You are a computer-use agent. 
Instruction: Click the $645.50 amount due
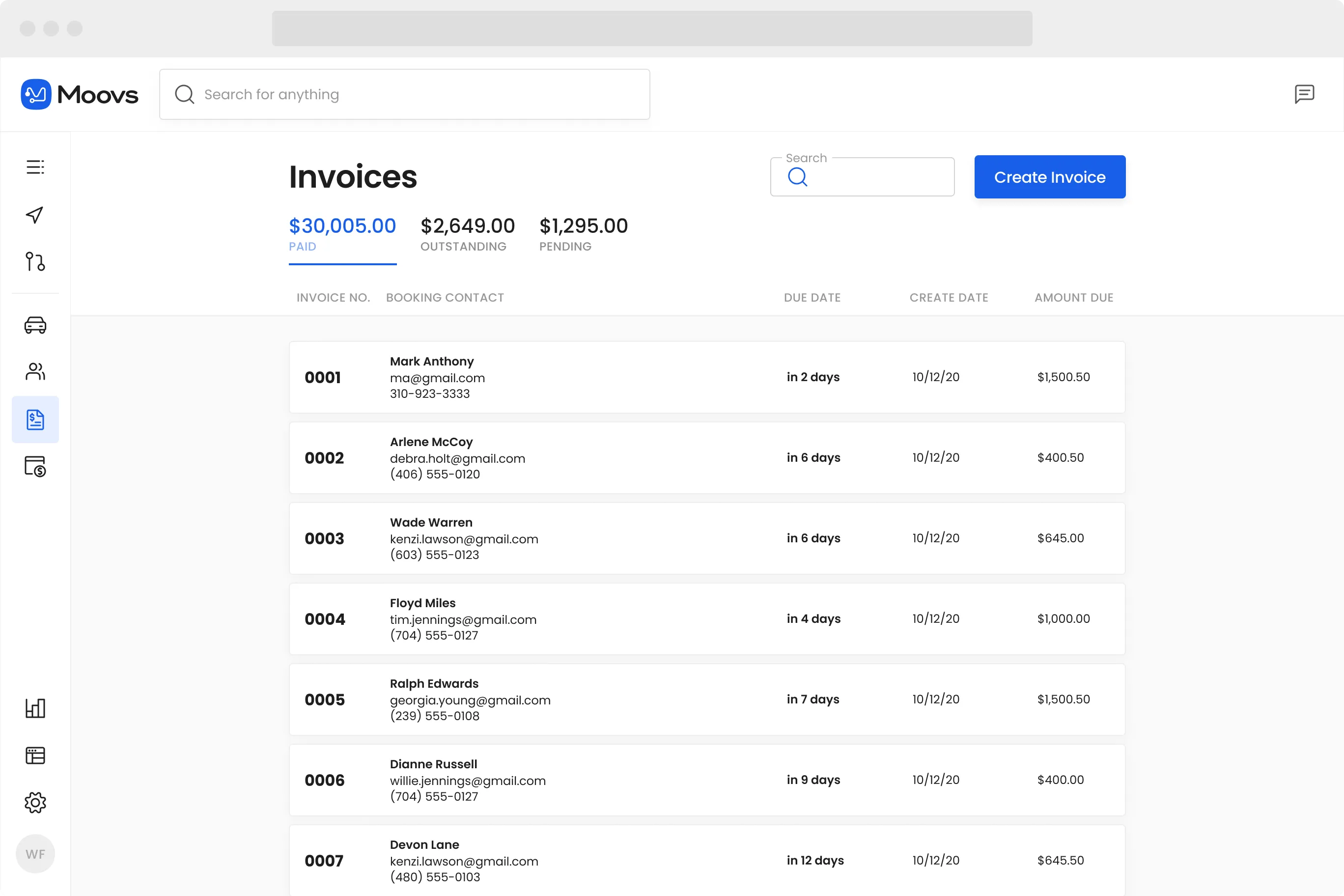[1061, 861]
